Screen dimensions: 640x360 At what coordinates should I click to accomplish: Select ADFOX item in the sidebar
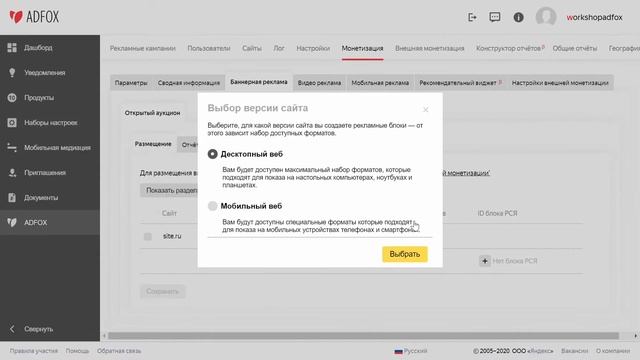(x=50, y=222)
